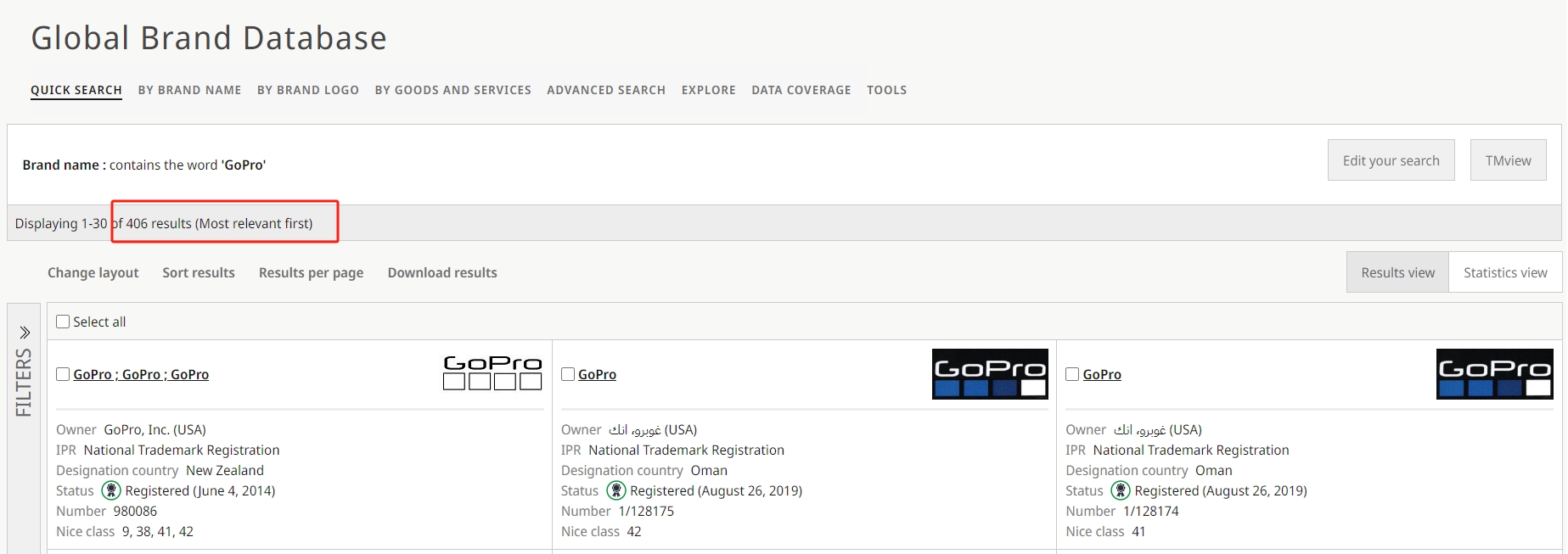Open the Tools tab

(887, 90)
